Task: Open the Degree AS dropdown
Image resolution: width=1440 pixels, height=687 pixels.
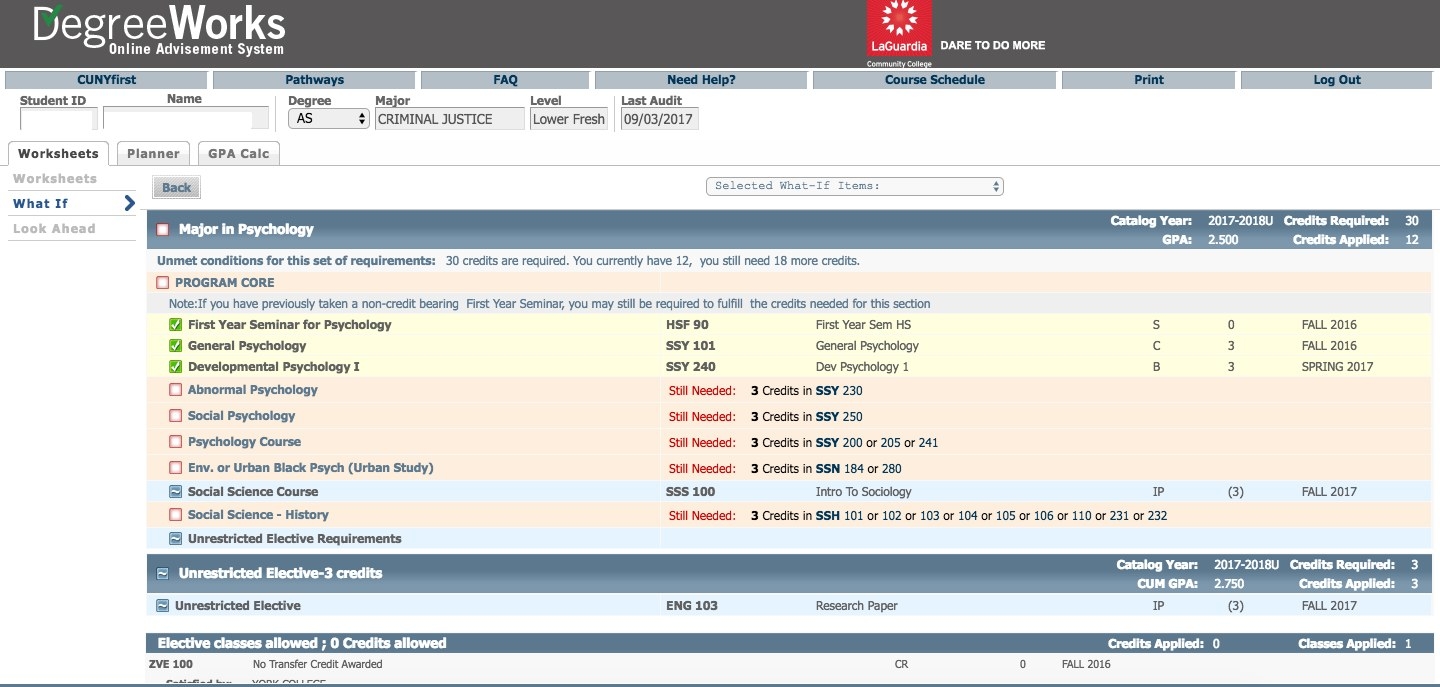Action: (329, 119)
